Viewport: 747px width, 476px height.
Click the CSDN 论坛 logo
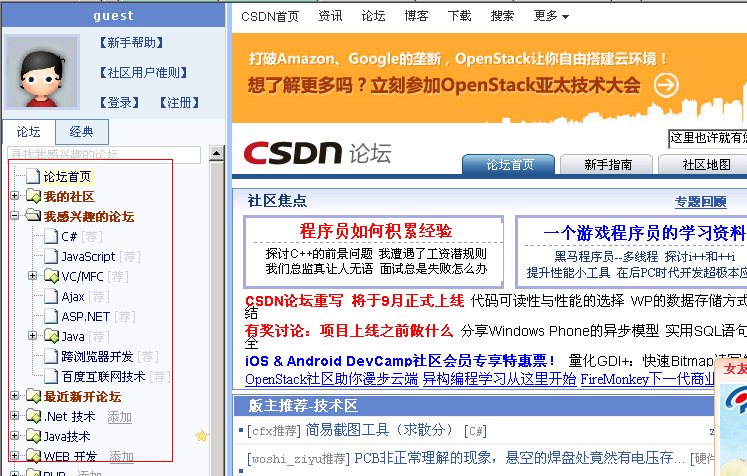click(317, 153)
